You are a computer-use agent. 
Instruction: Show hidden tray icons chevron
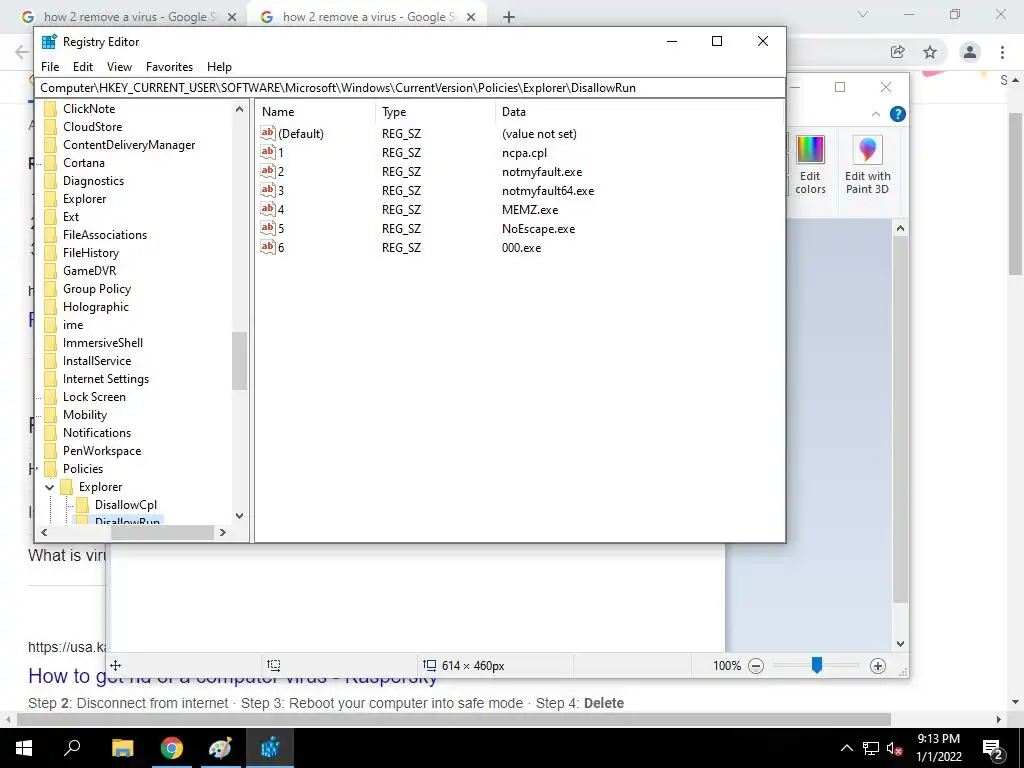tap(846, 748)
